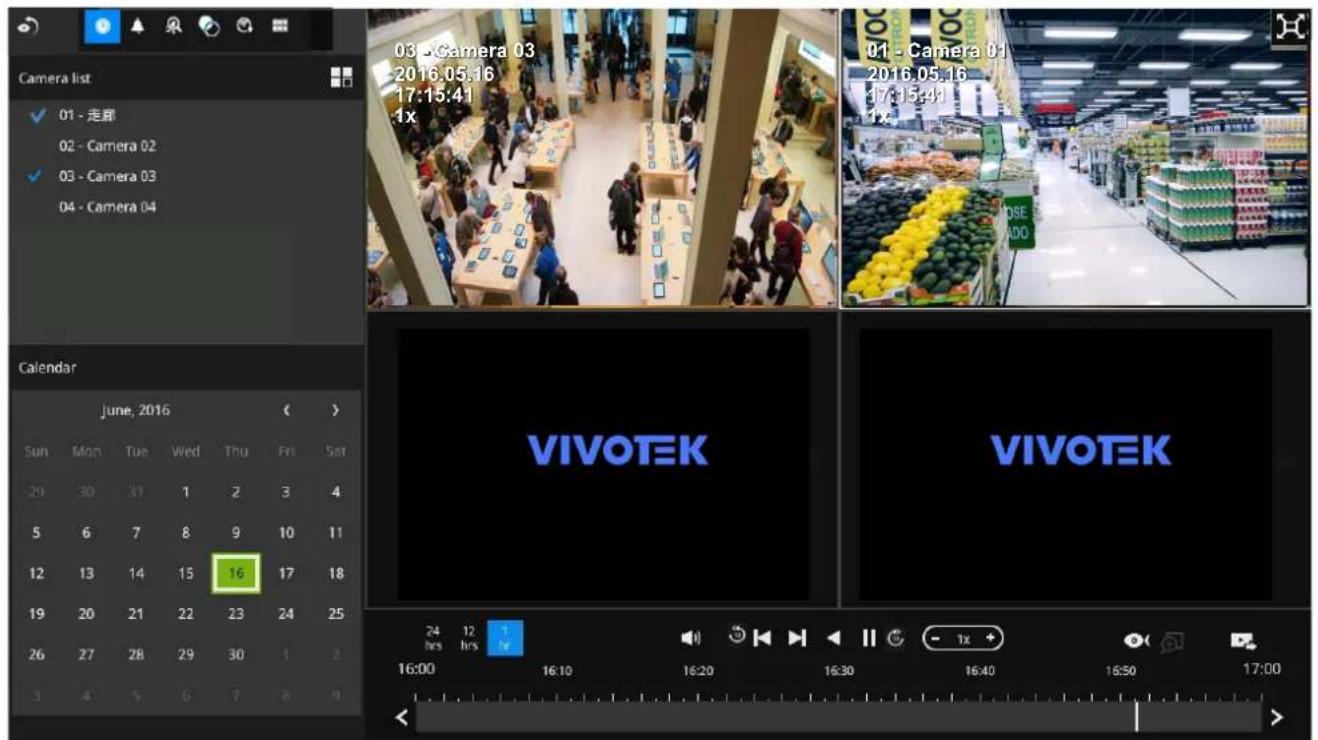Export video clip icon at bar's right

click(x=1244, y=639)
